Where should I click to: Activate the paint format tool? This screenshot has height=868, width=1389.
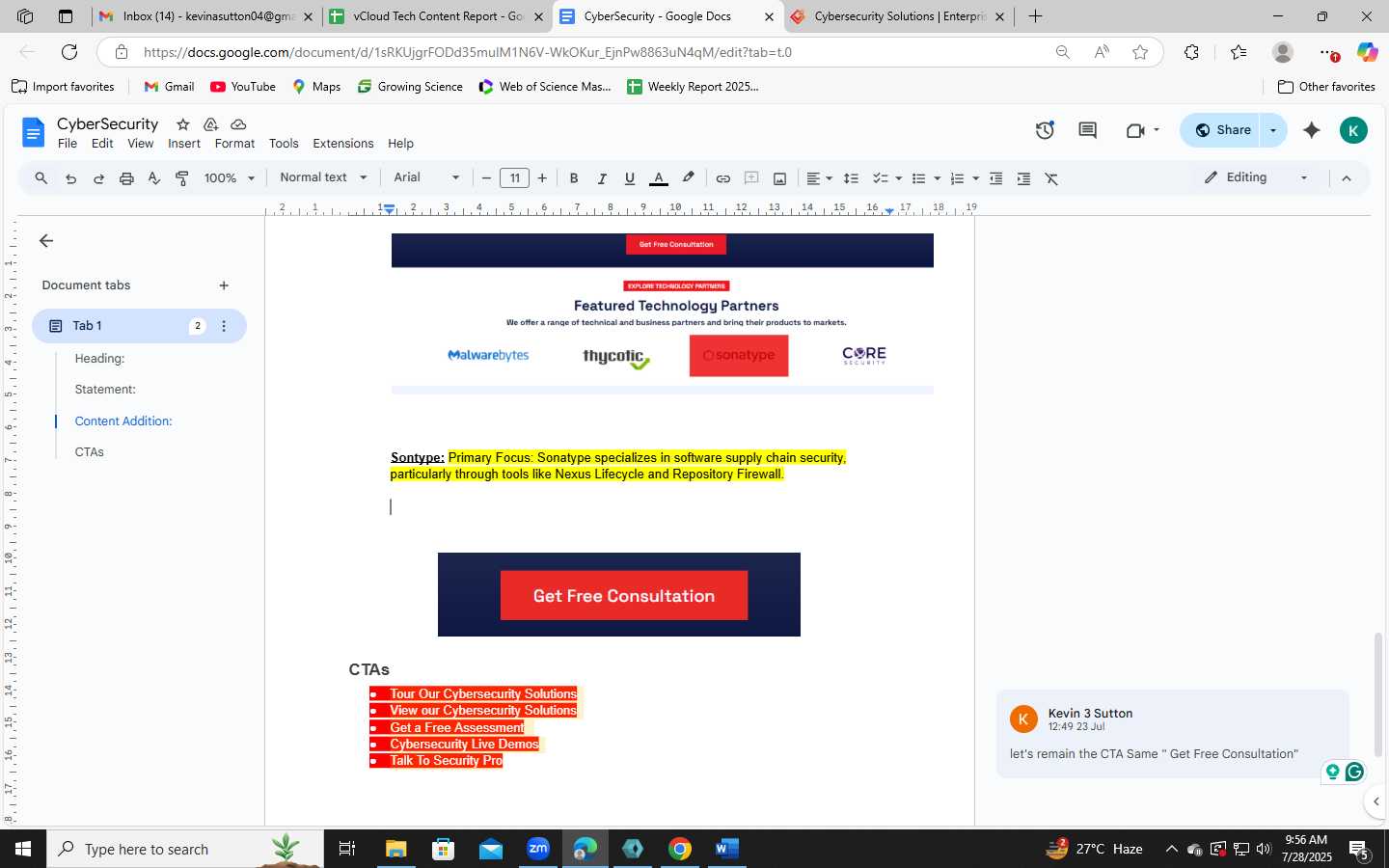(182, 178)
